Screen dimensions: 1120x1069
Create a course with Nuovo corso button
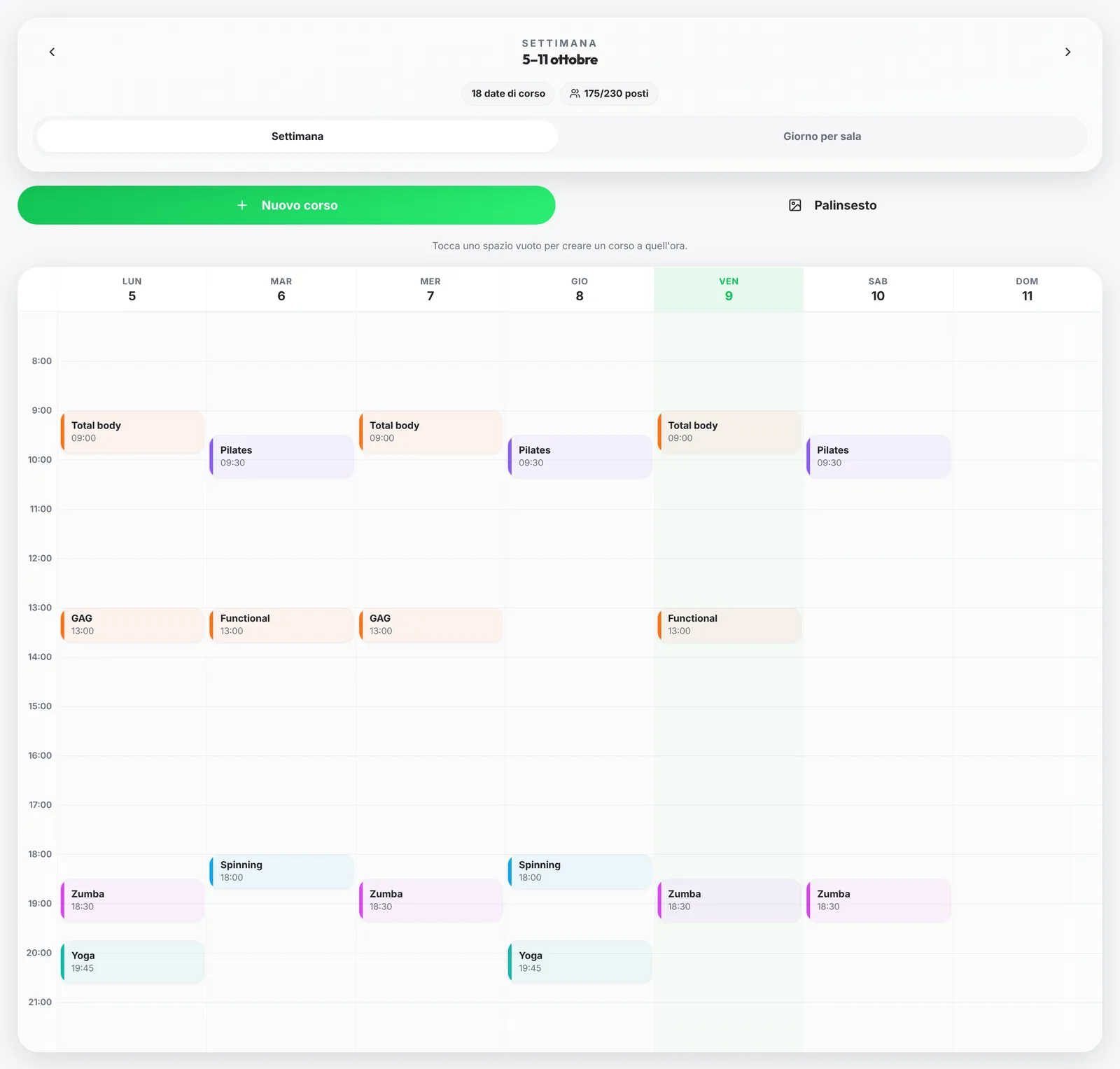point(286,205)
